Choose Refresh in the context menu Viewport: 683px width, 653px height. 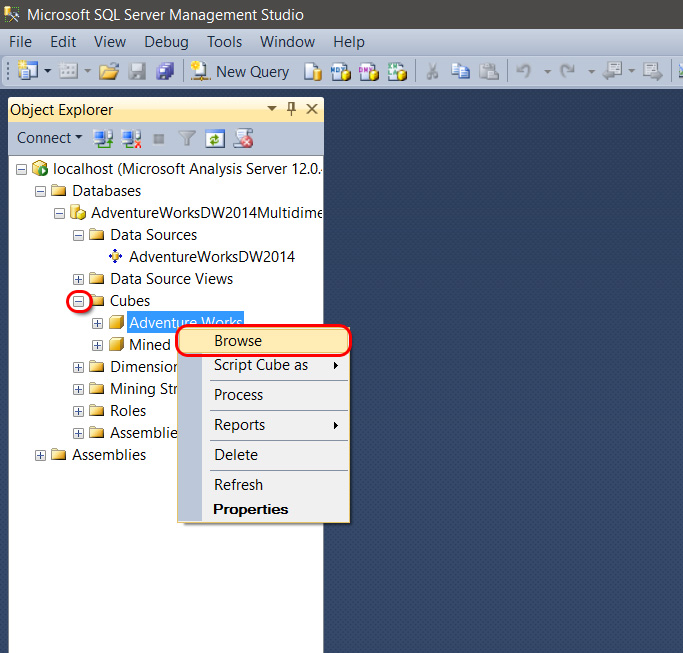[264, 485]
